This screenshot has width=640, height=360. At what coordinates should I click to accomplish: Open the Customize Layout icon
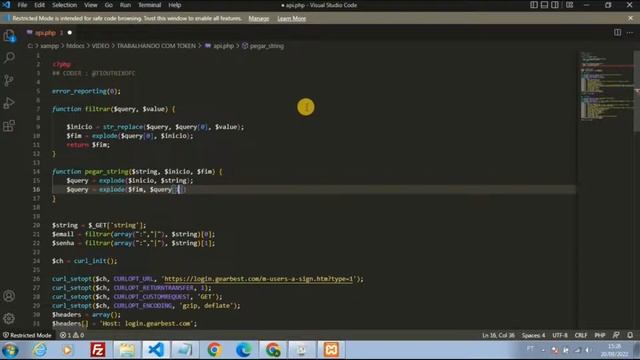coord(569,5)
